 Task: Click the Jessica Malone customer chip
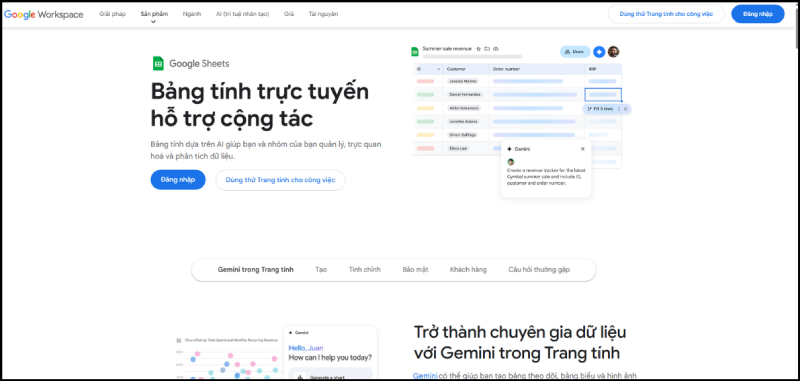point(463,81)
